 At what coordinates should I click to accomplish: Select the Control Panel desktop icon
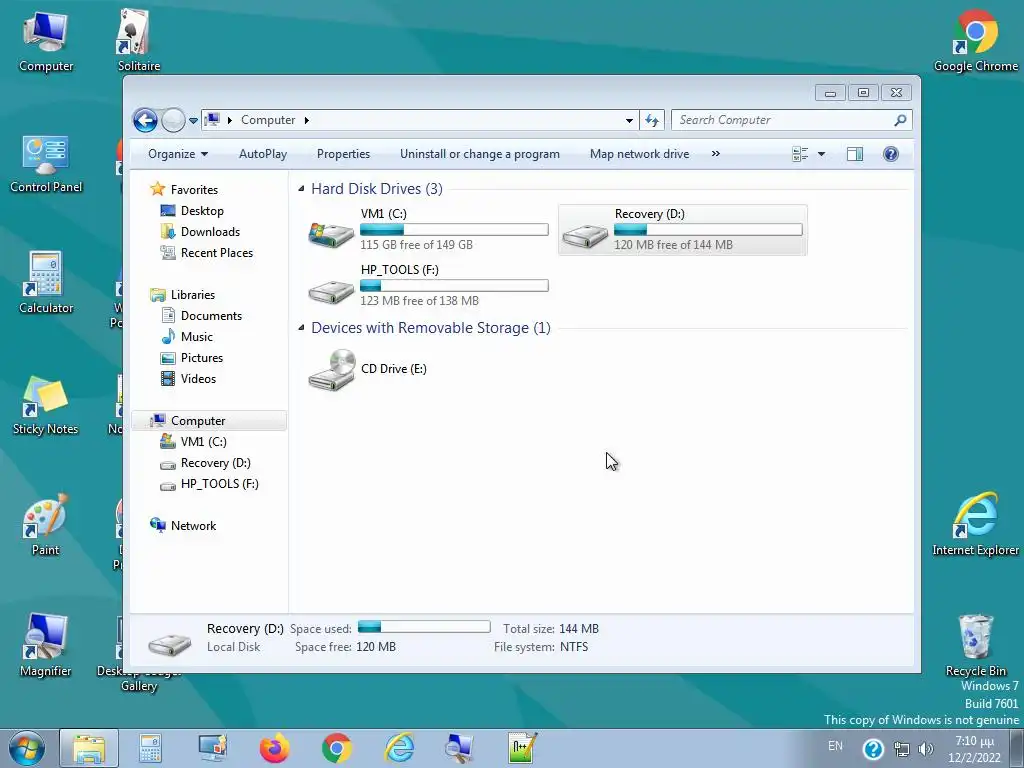pyautogui.click(x=46, y=165)
